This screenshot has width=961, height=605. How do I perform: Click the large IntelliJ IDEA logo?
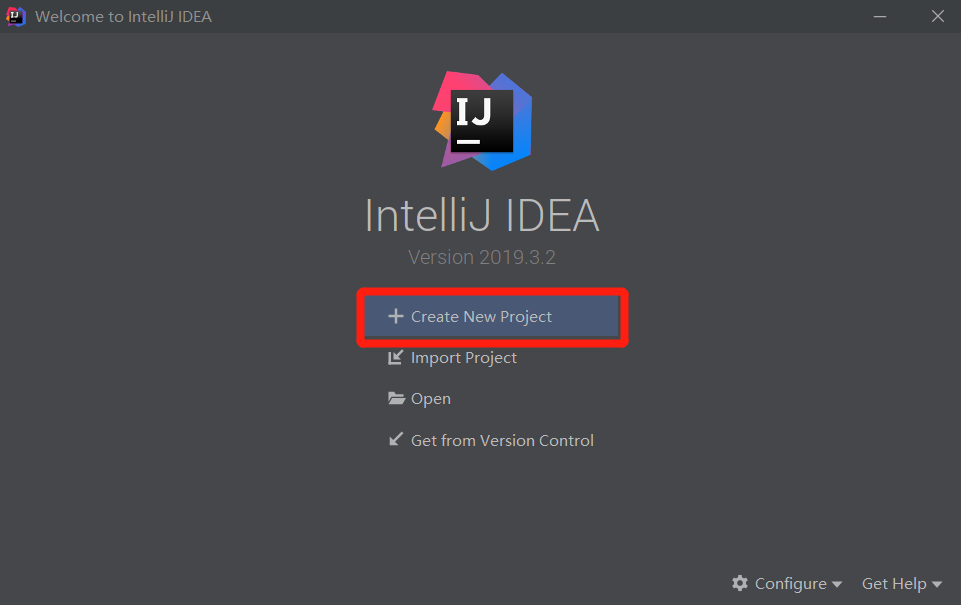[482, 120]
